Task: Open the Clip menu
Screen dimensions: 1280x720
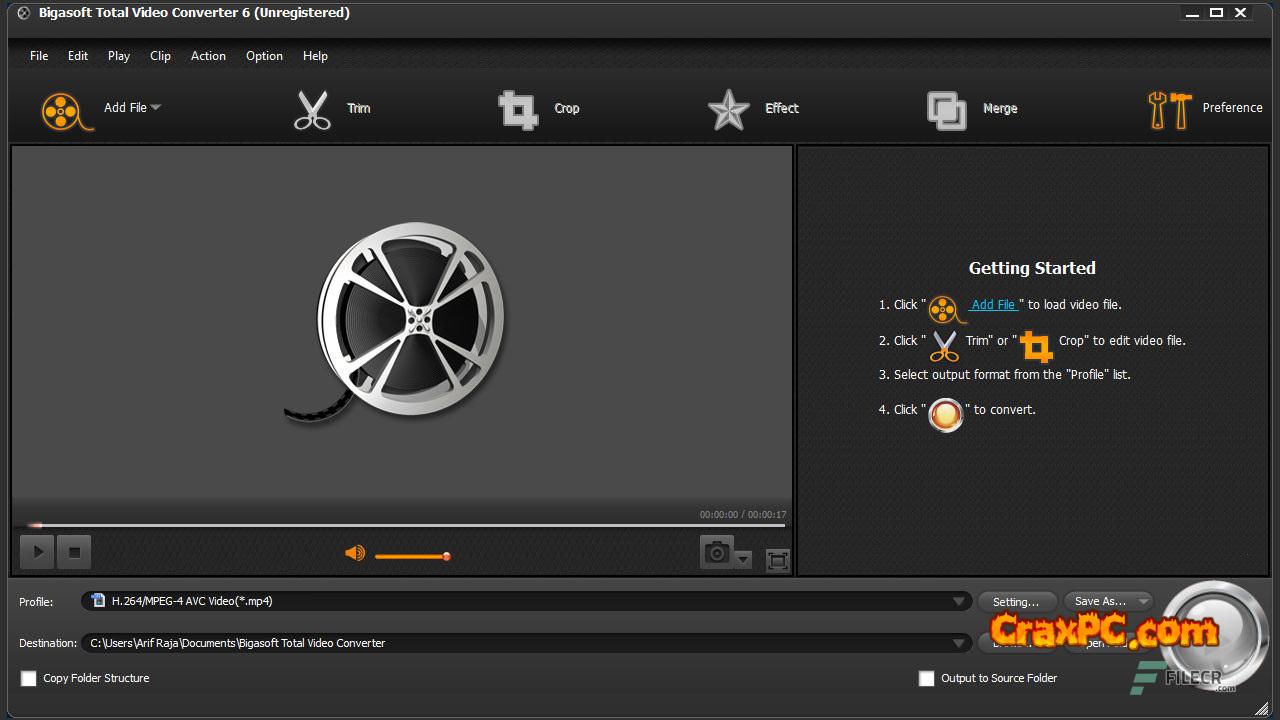Action: 160,56
